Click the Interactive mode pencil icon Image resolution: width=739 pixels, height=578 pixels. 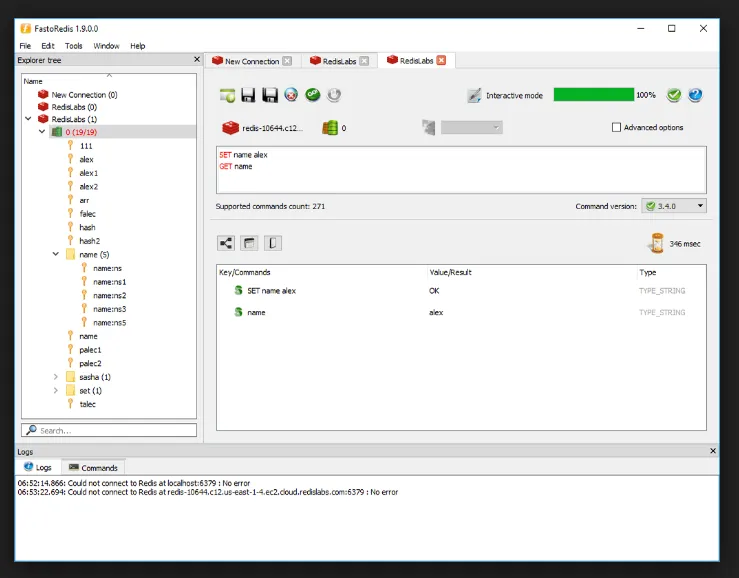(474, 95)
